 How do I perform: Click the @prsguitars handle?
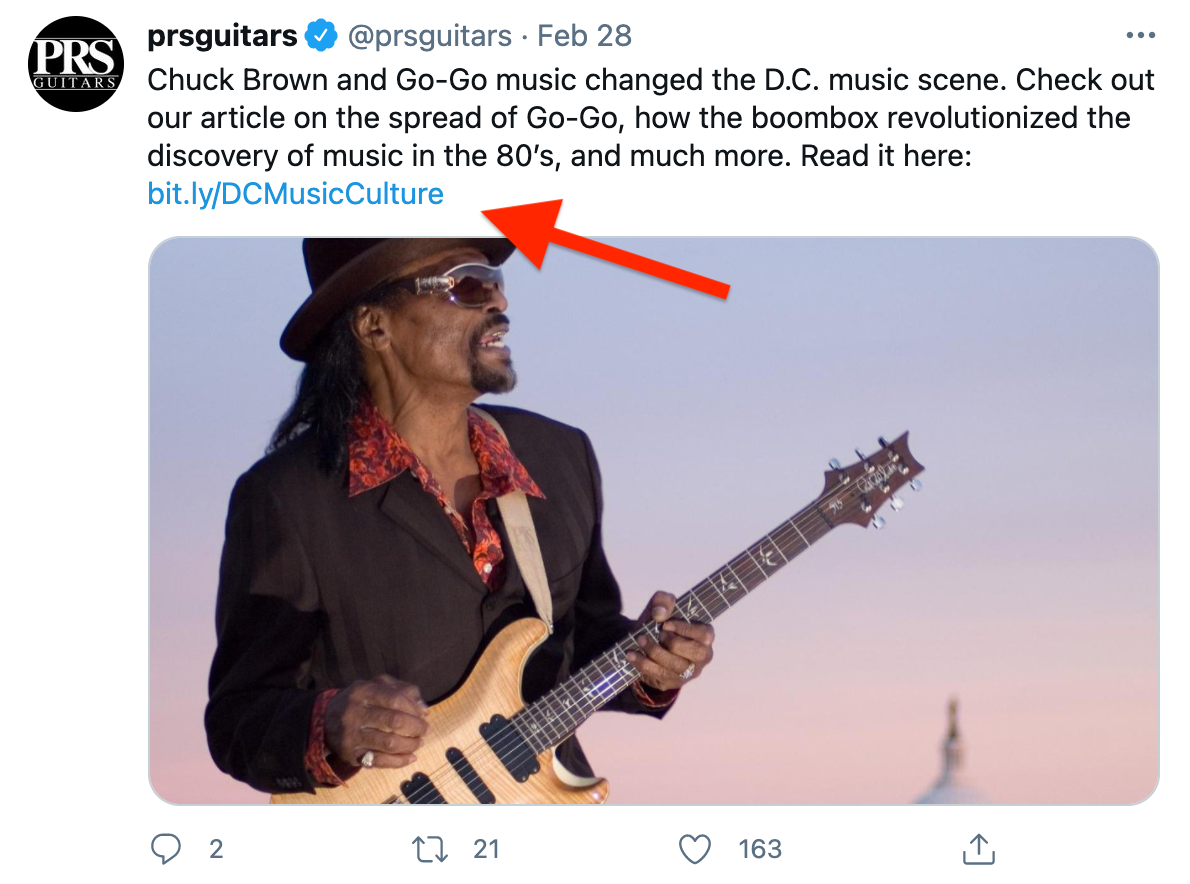click(x=429, y=36)
